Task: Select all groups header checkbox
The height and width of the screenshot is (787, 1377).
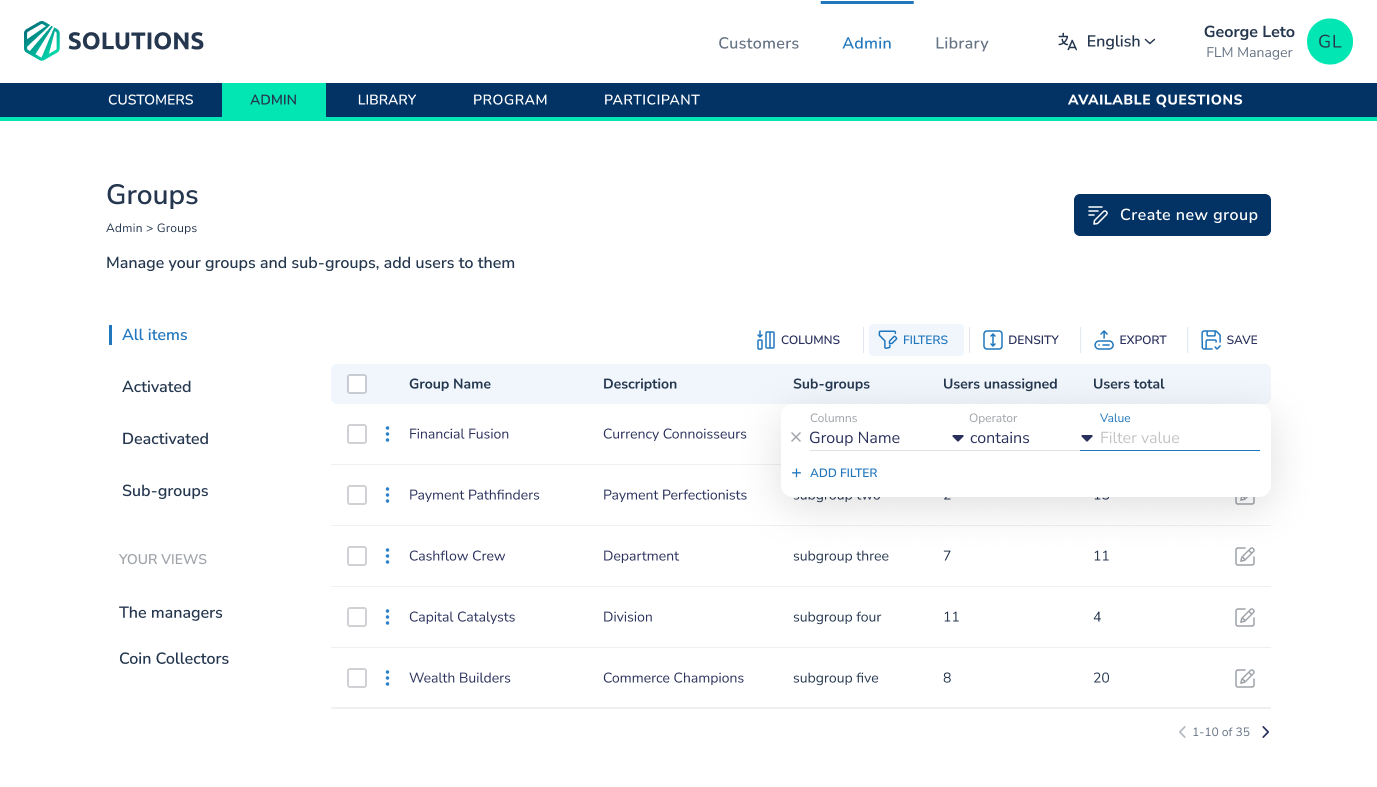Action: click(357, 384)
